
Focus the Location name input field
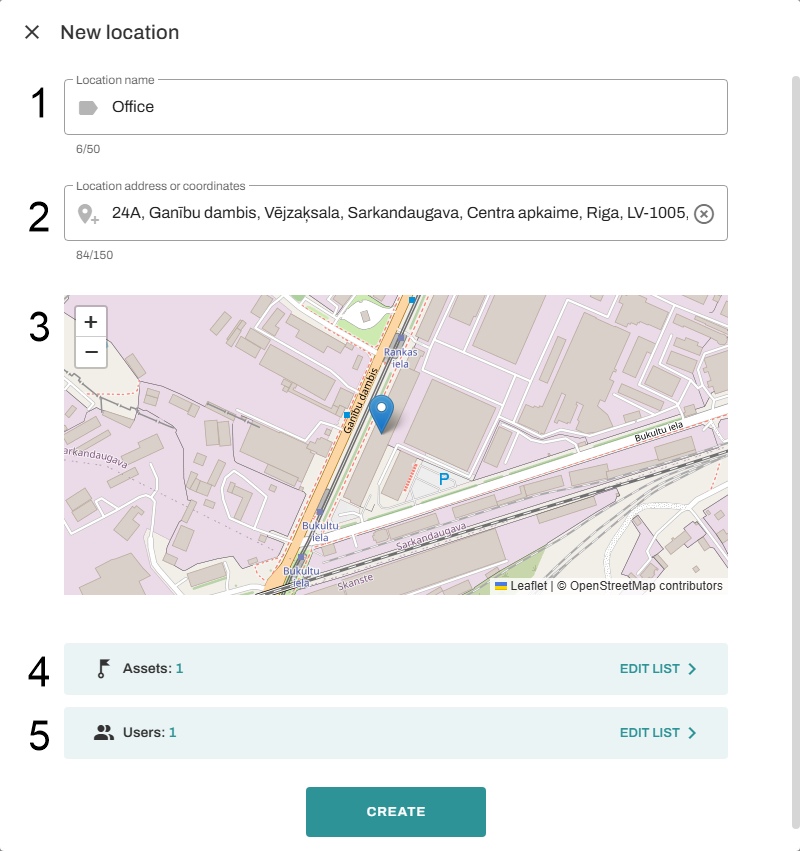[x=400, y=107]
